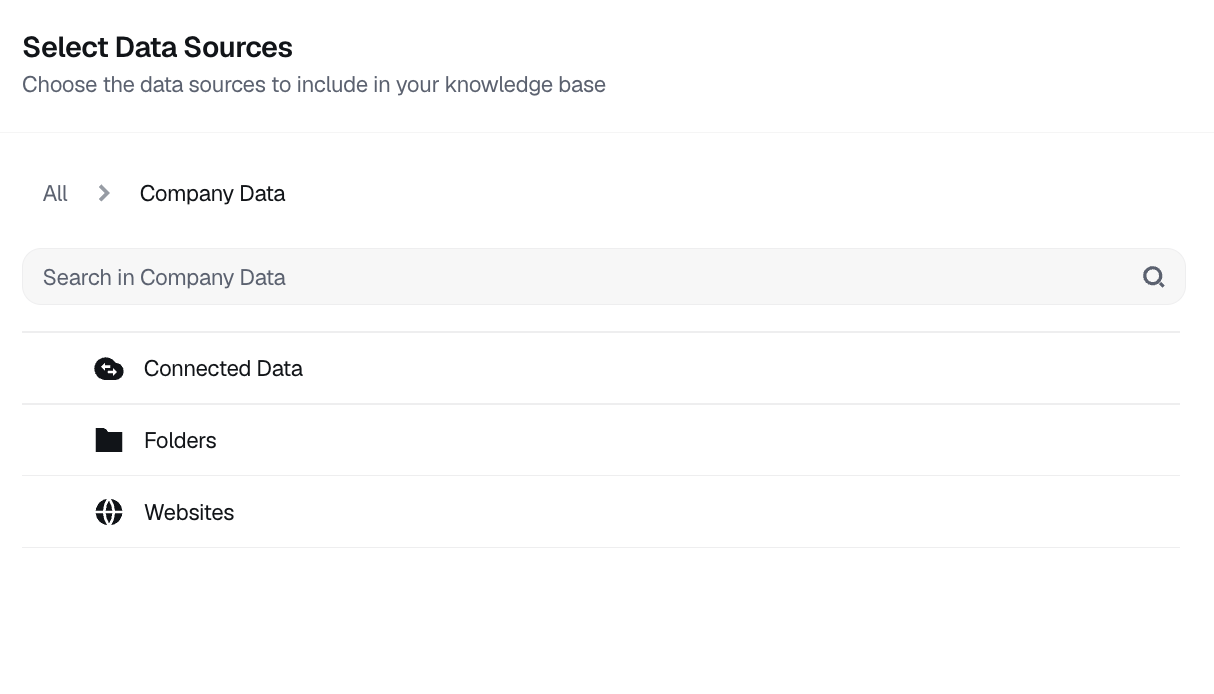Expand Folders by clicking its name
This screenshot has width=1214, height=694.
(180, 440)
